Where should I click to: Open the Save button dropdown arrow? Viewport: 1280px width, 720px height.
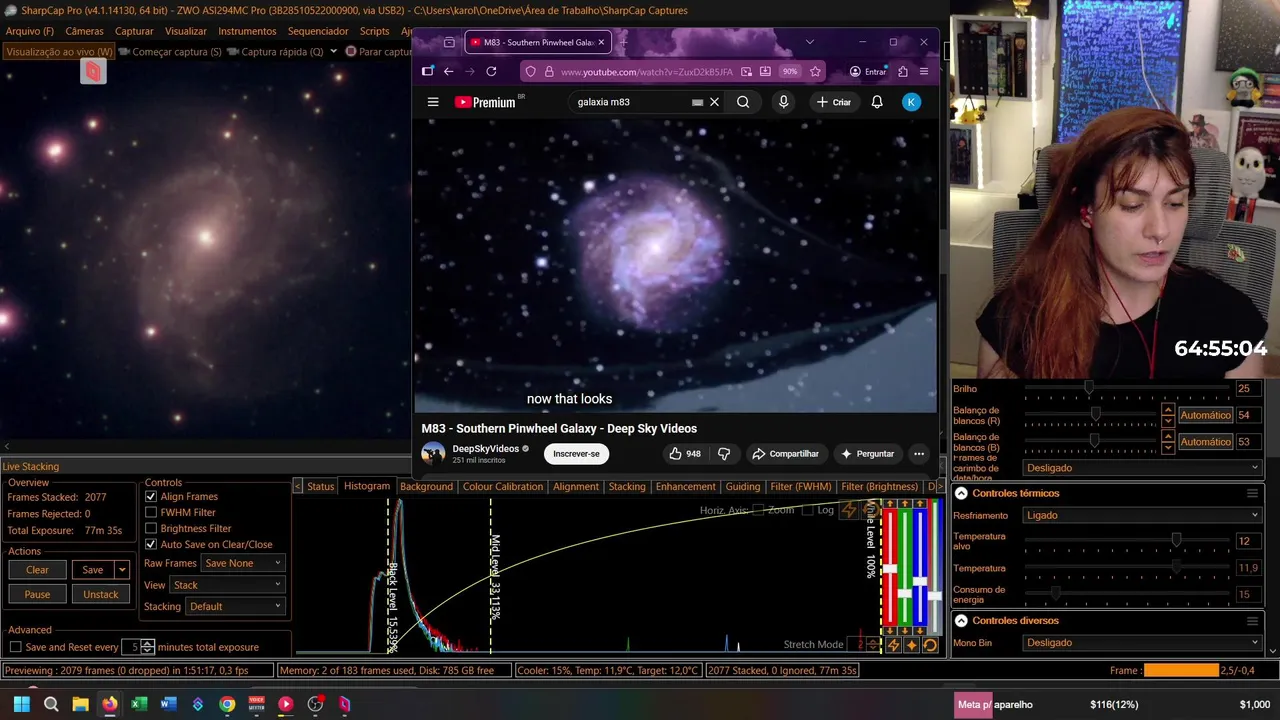coord(122,570)
